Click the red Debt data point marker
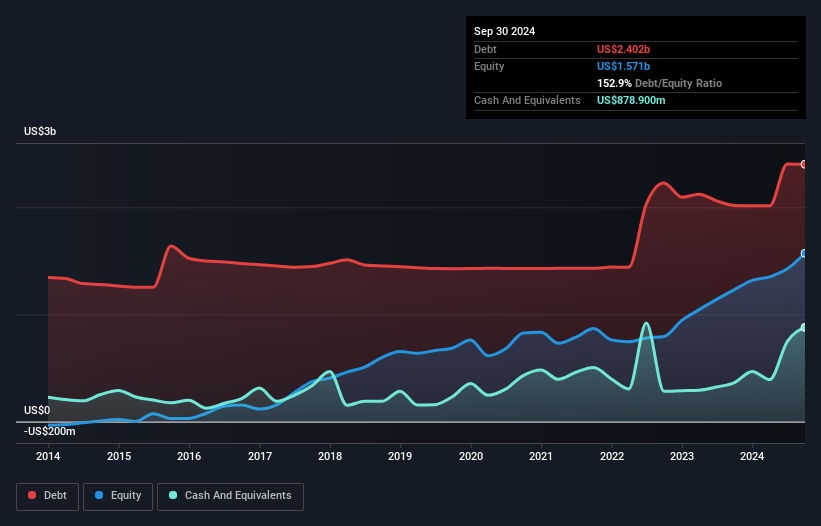Image resolution: width=821 pixels, height=526 pixels. pyautogui.click(x=804, y=164)
